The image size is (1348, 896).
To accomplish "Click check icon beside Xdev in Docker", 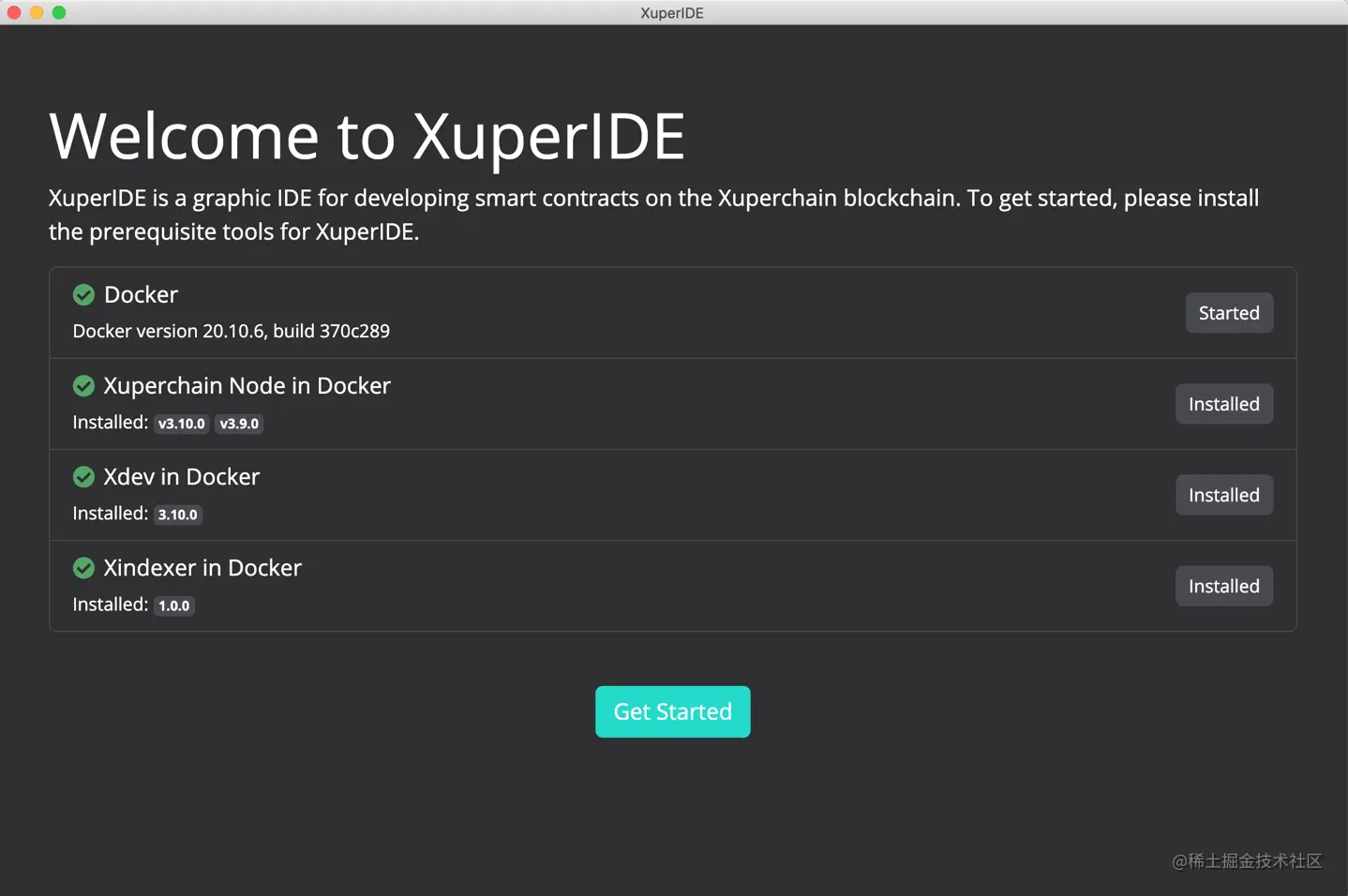I will tap(83, 477).
